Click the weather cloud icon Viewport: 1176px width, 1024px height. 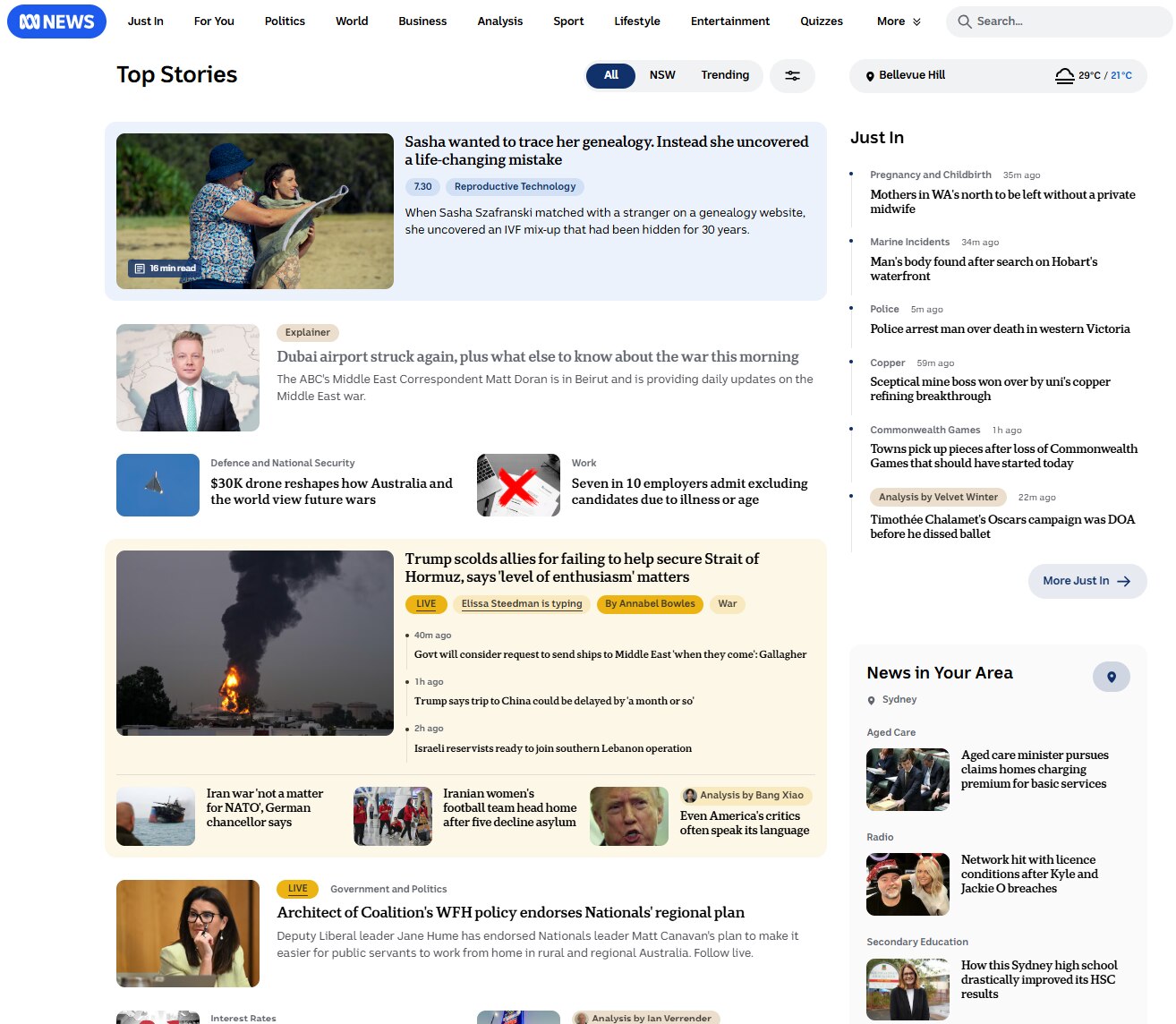[1064, 76]
